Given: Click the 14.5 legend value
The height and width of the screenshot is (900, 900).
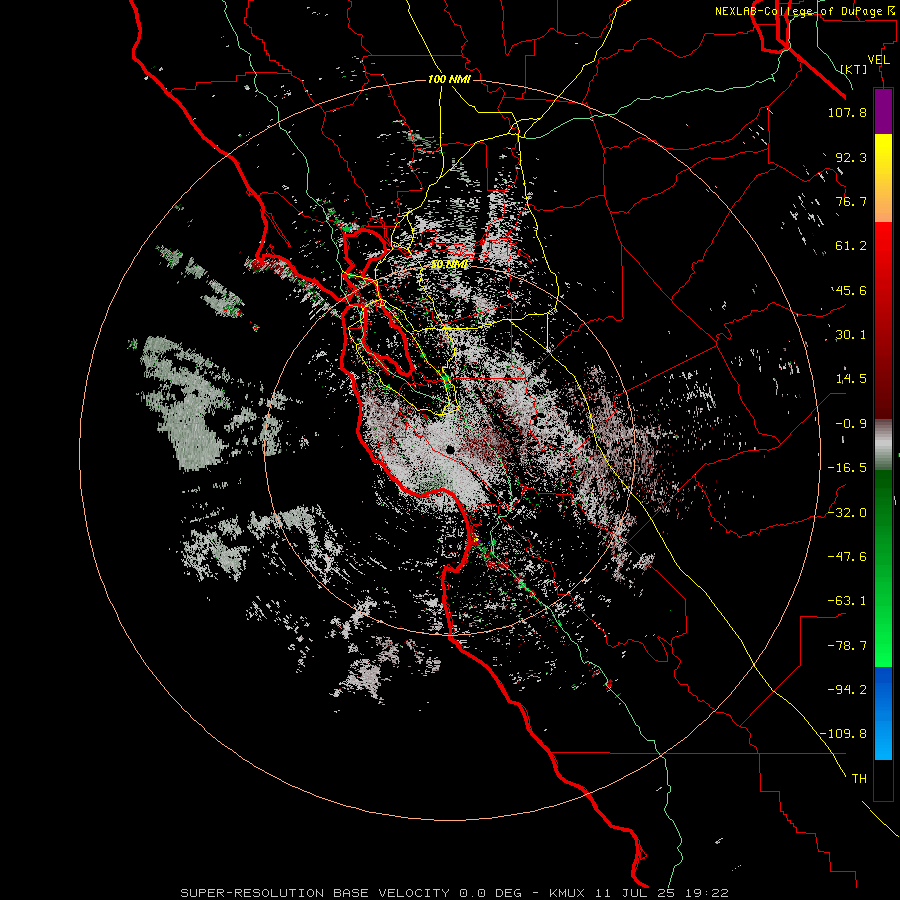Looking at the screenshot, I should 851,379.
